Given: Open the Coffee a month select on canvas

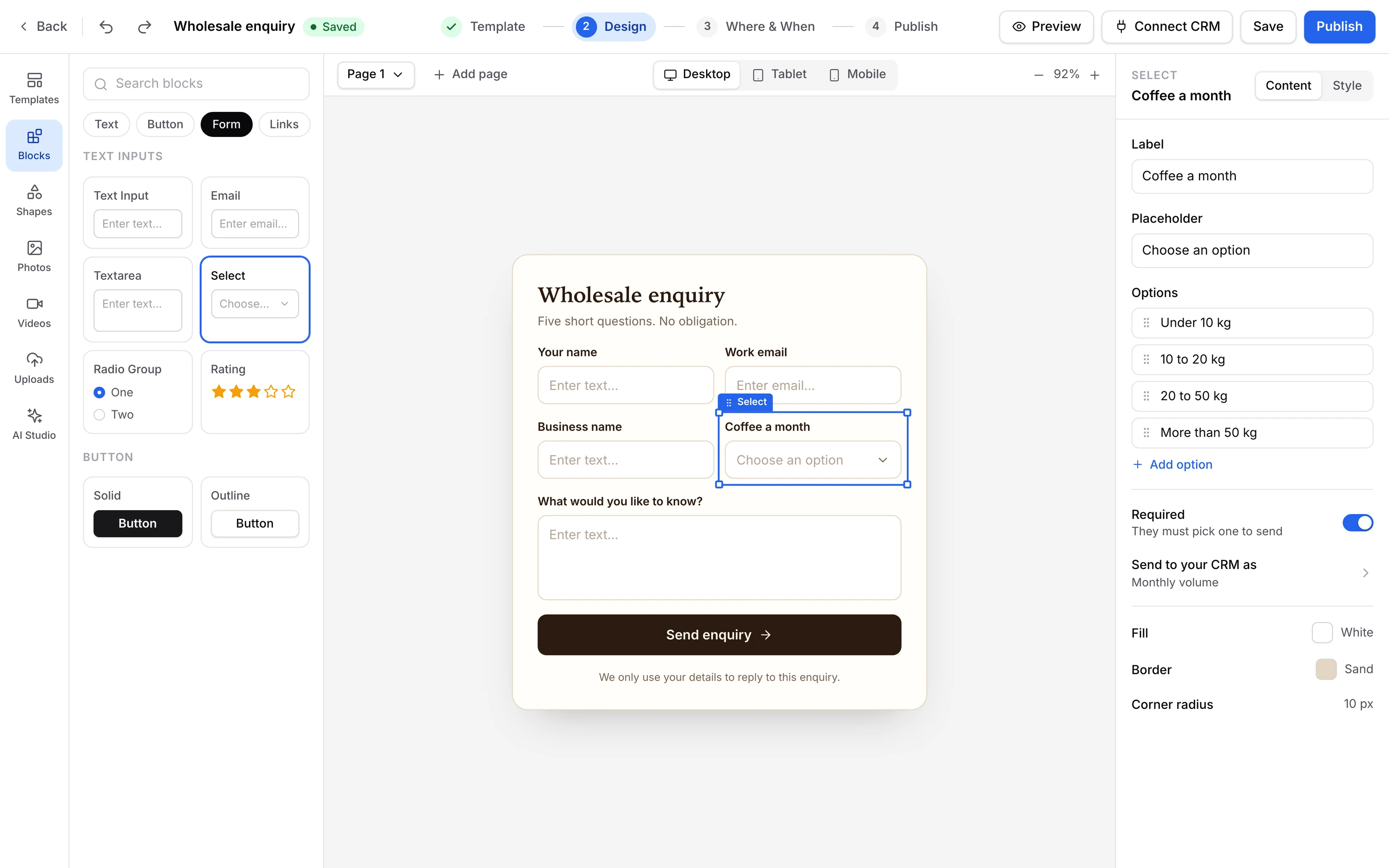Looking at the screenshot, I should pyautogui.click(x=812, y=460).
